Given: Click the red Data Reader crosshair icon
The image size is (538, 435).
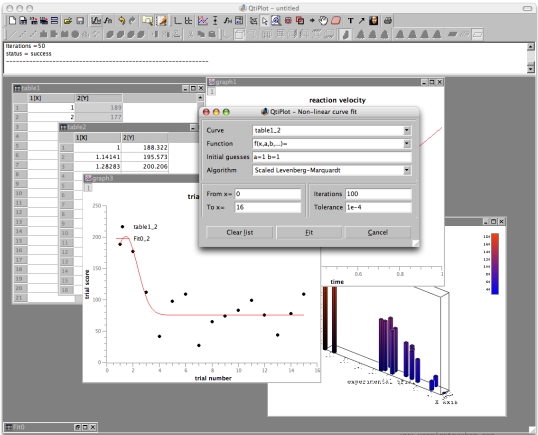Looking at the screenshot, I should [x=288, y=21].
